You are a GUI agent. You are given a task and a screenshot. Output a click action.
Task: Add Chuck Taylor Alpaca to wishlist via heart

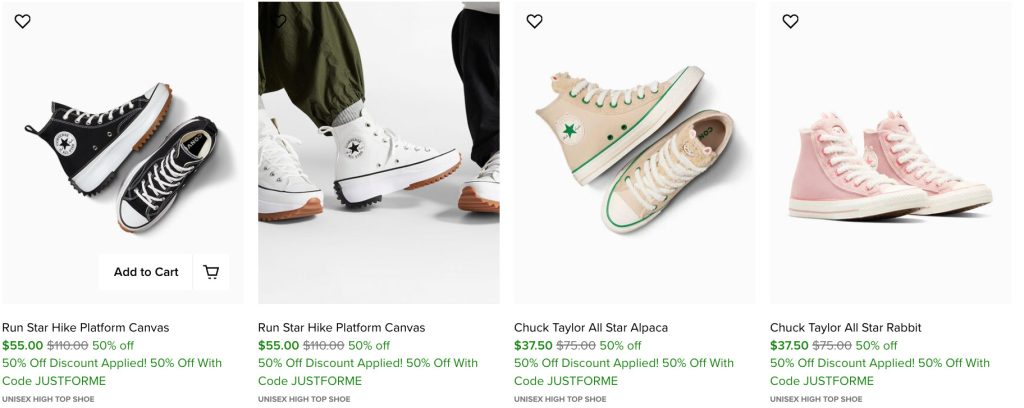tap(534, 21)
